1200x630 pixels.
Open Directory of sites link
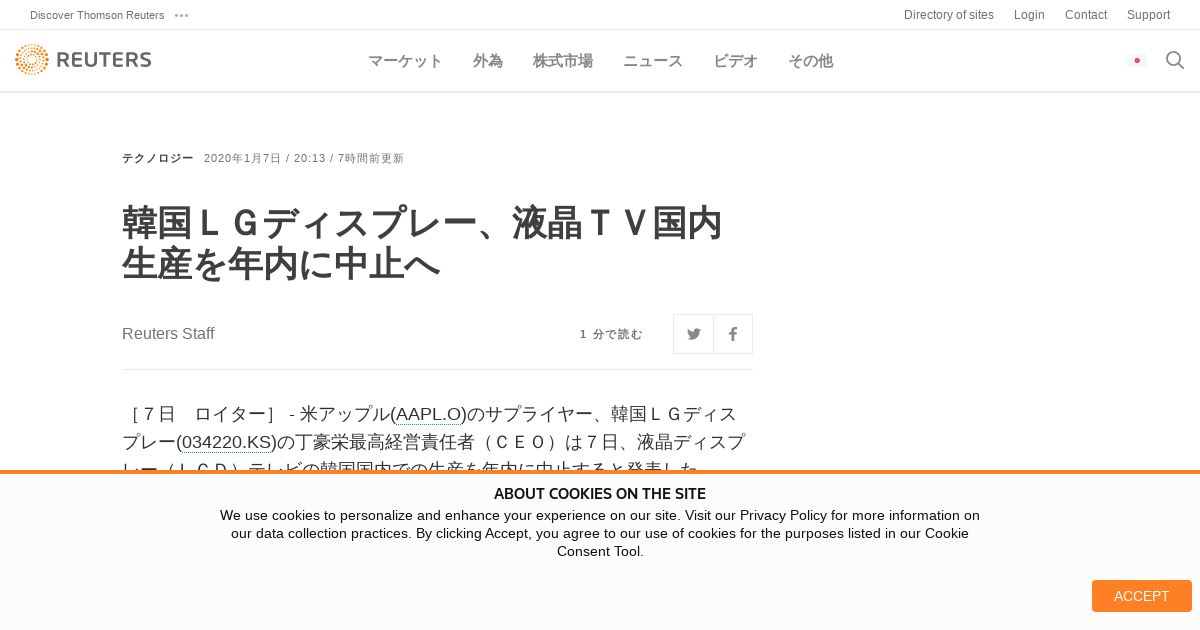[x=949, y=15]
